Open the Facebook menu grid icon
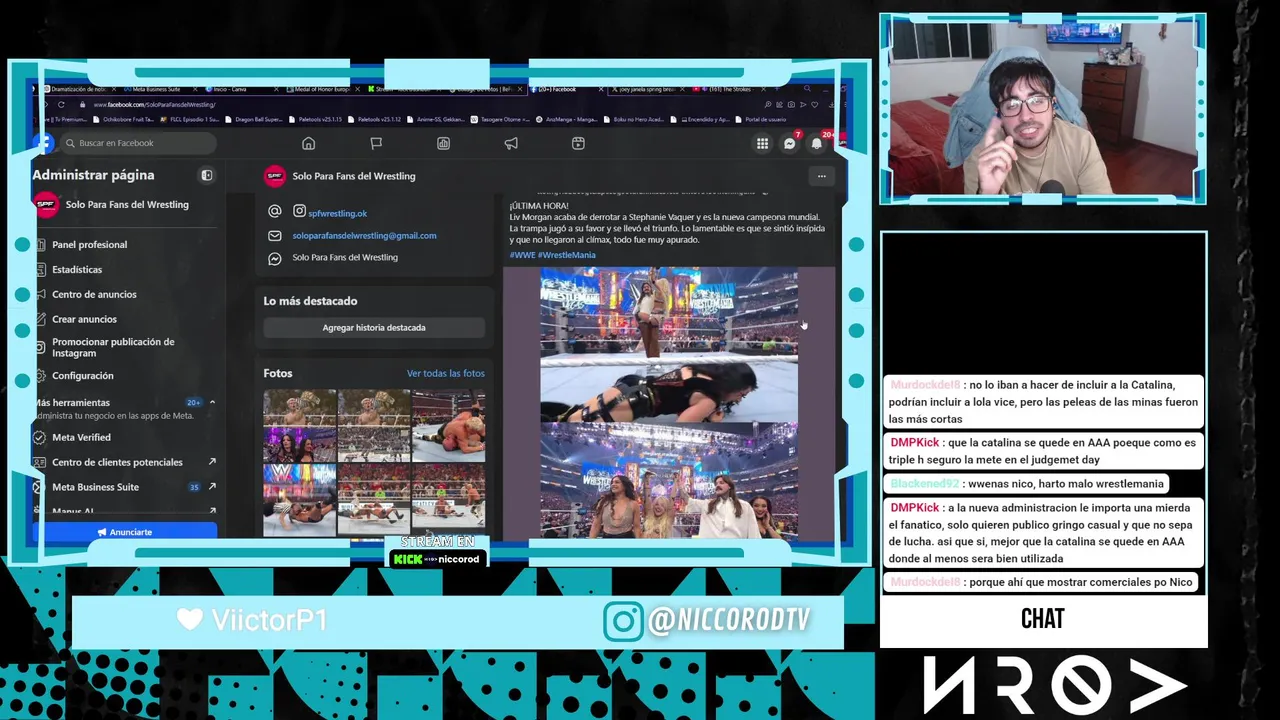This screenshot has height=720, width=1280. coord(762,143)
